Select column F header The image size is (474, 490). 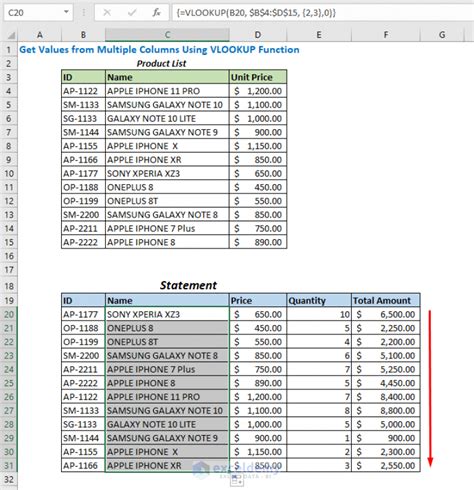tap(386, 35)
